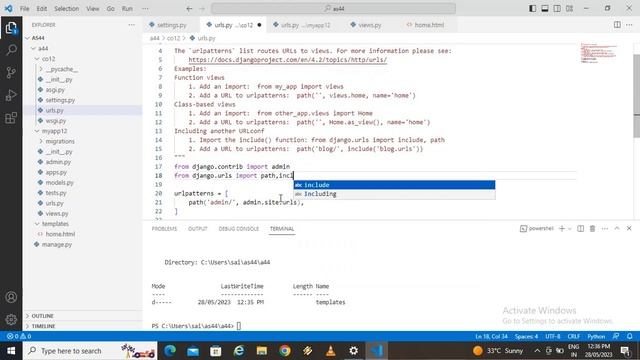Image resolution: width=640 pixels, height=360 pixels.
Task: Click the Explorer more actions ellipsis
Action: point(131,25)
